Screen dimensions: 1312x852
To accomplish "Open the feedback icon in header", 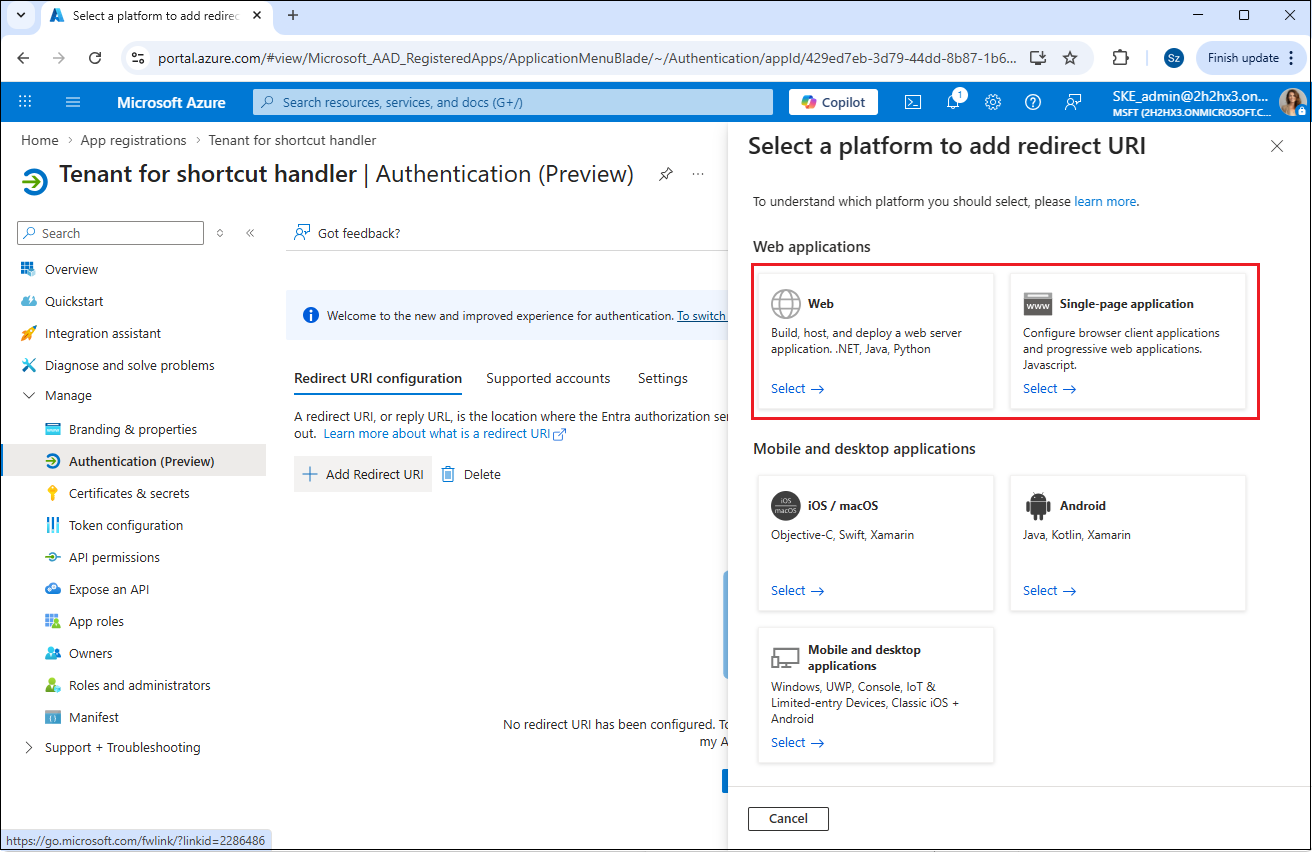I will [1073, 102].
